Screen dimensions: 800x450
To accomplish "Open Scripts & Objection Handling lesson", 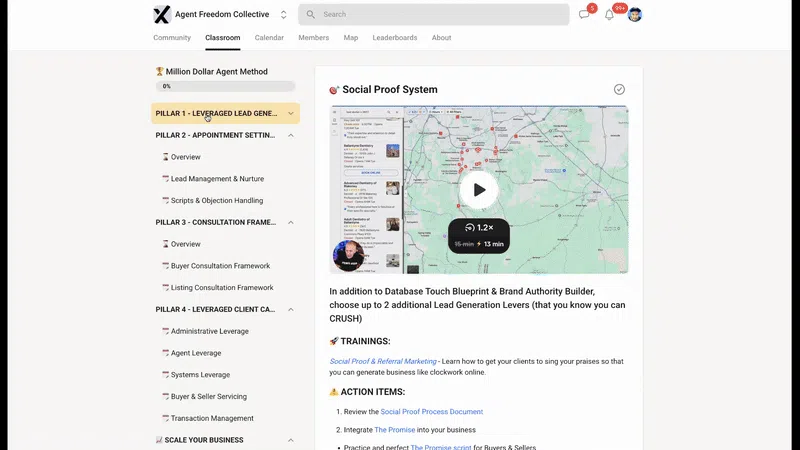I will click(x=217, y=201).
